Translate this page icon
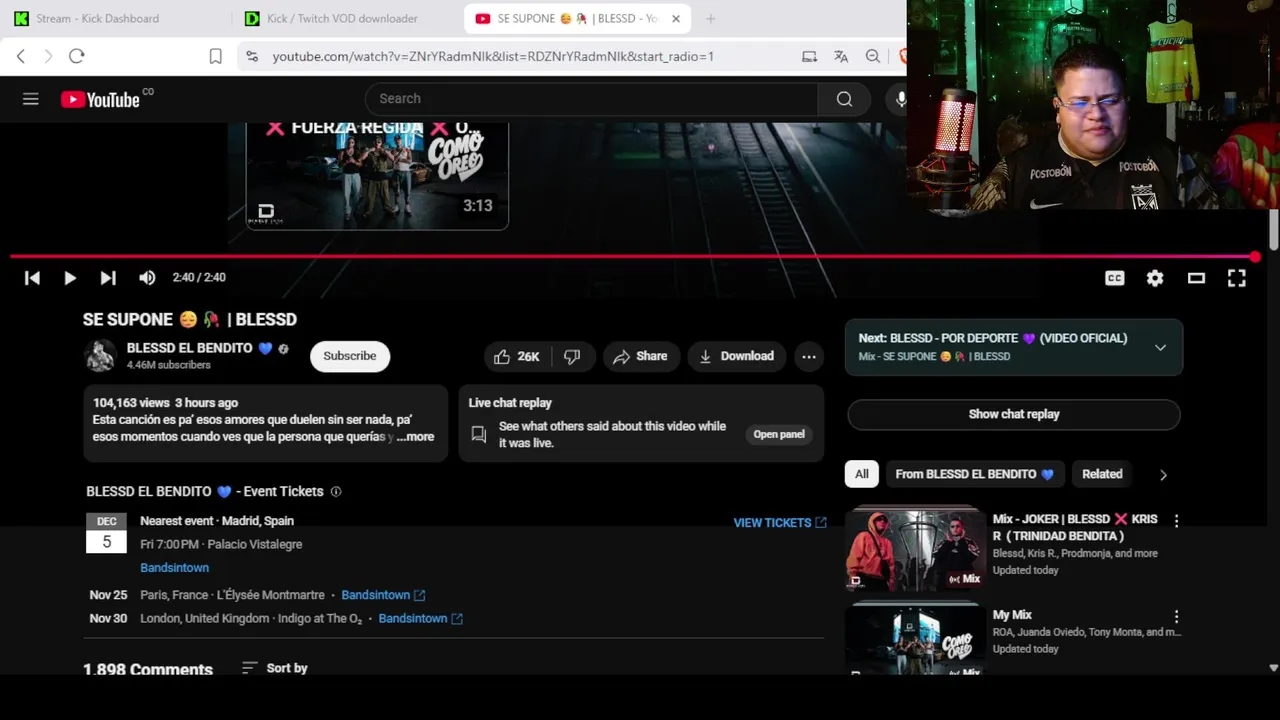This screenshot has height=720, width=1280. coord(841,57)
